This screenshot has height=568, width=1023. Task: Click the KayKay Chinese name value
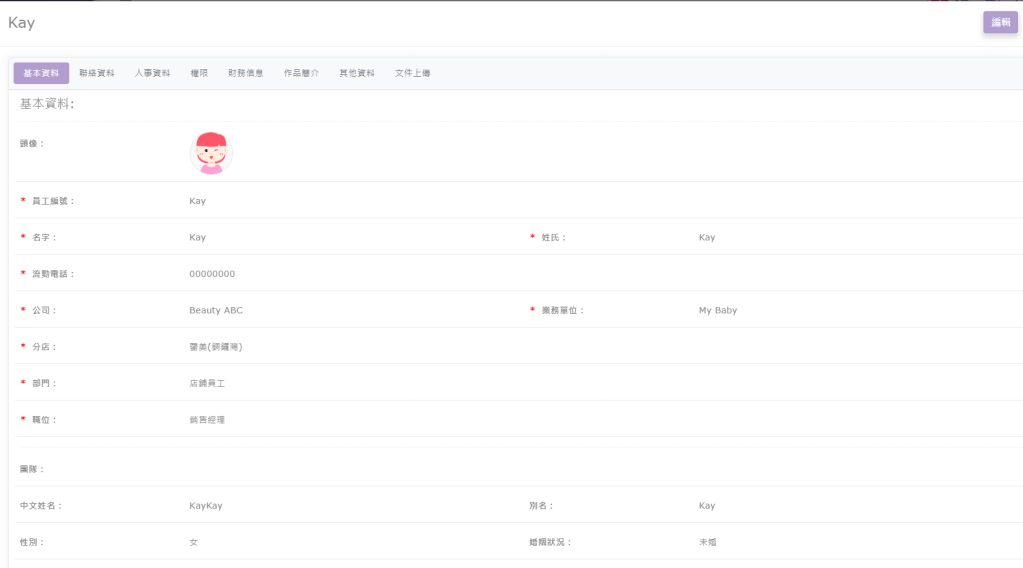[206, 506]
